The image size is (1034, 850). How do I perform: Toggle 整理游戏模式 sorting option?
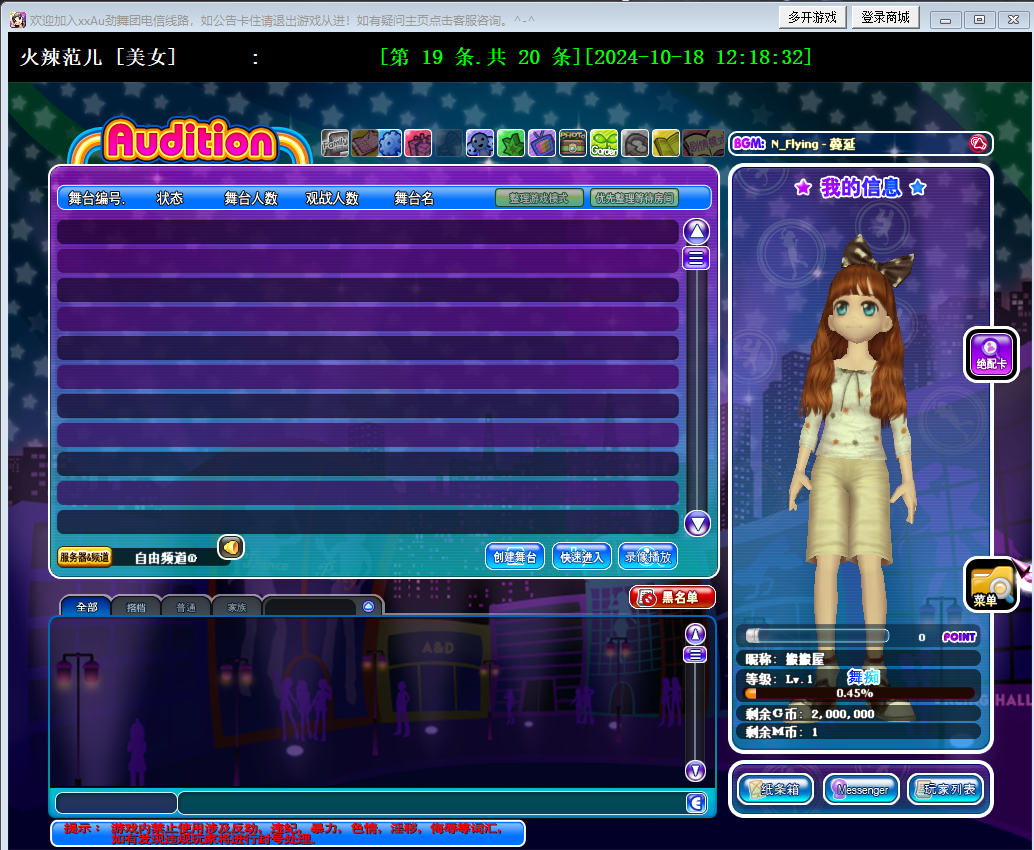tap(539, 198)
